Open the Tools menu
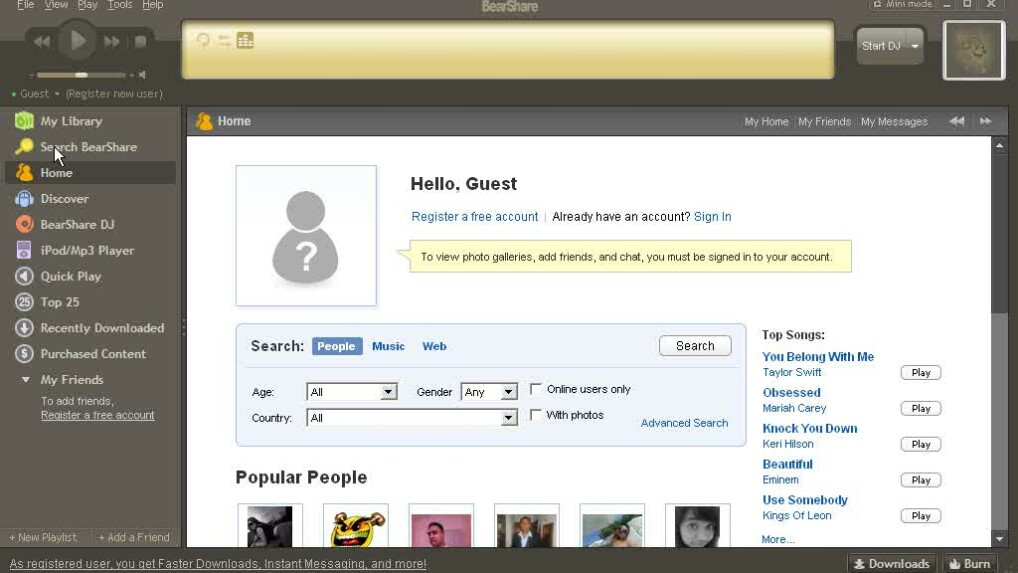The width and height of the screenshot is (1018, 573). point(120,5)
